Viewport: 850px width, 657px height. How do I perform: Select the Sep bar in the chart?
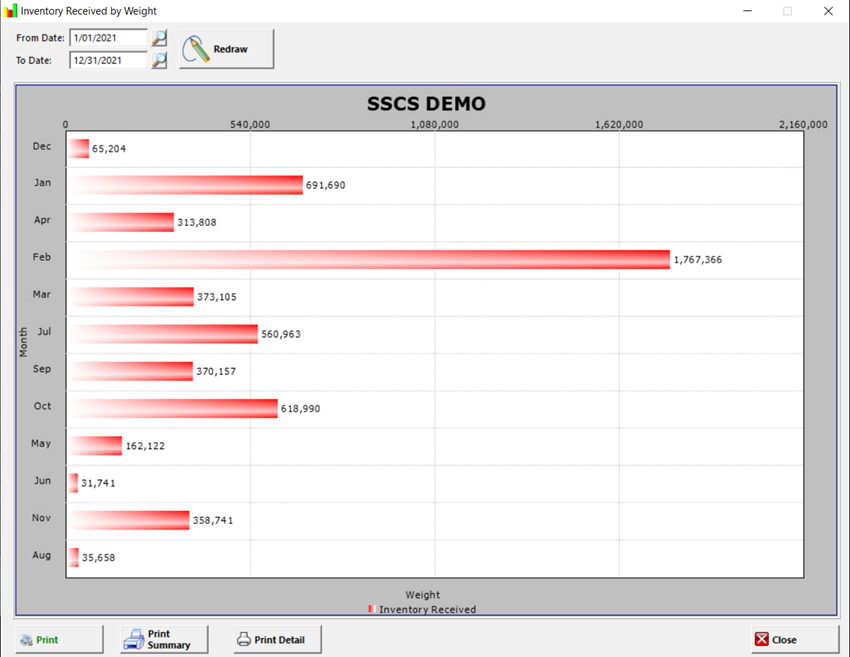pos(131,371)
